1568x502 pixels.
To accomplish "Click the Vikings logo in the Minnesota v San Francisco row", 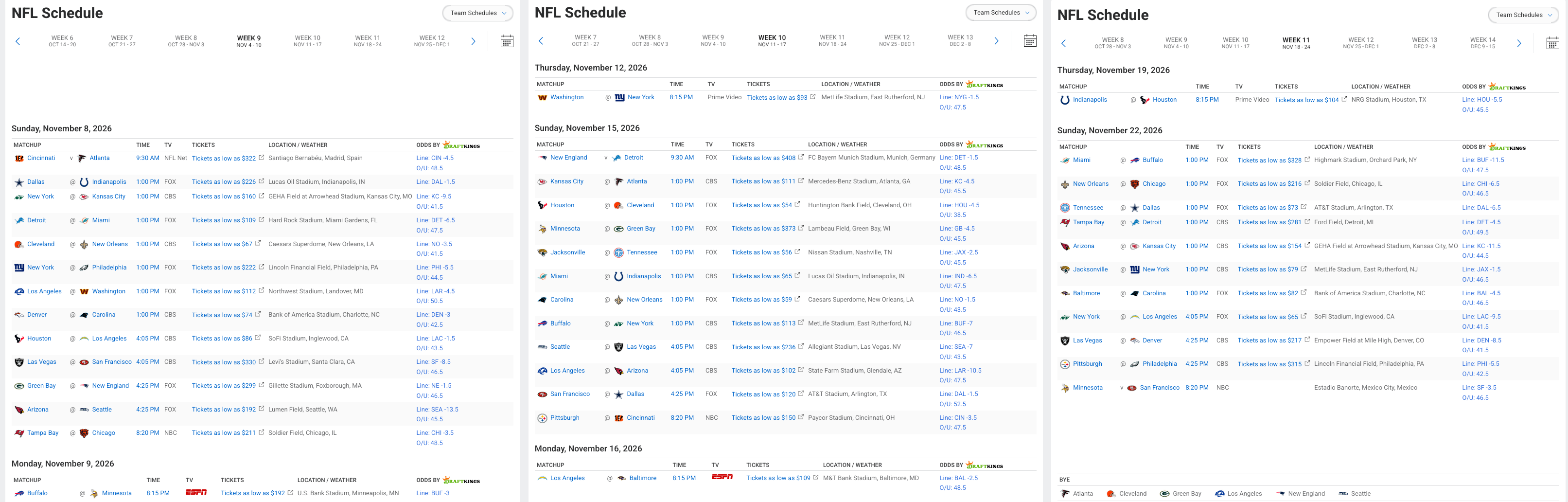I will pos(1065,388).
